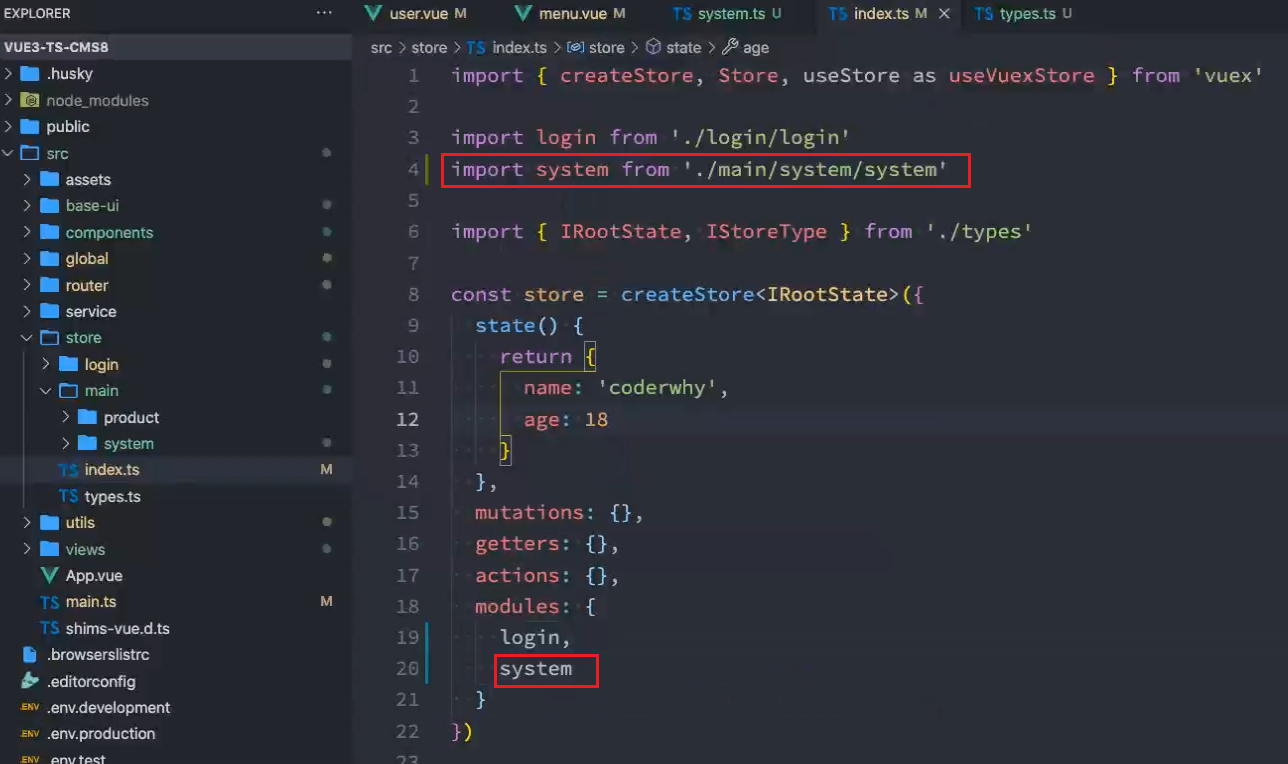Select the index.ts editor tab
Image resolution: width=1288 pixels, height=764 pixels.
coord(889,14)
